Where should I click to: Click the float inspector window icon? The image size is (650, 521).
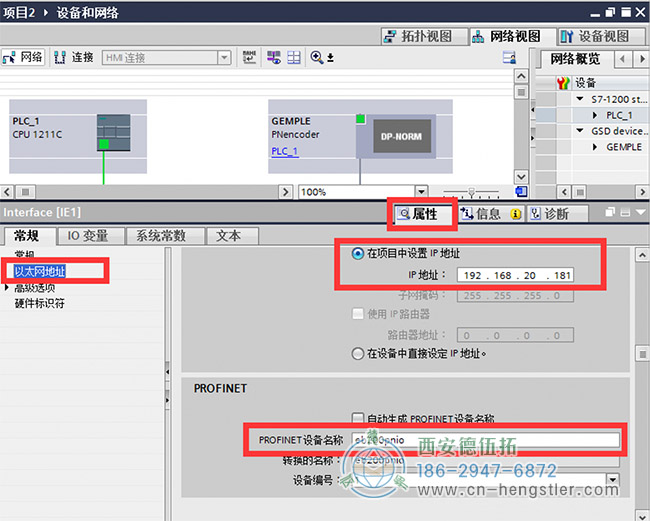(610, 212)
